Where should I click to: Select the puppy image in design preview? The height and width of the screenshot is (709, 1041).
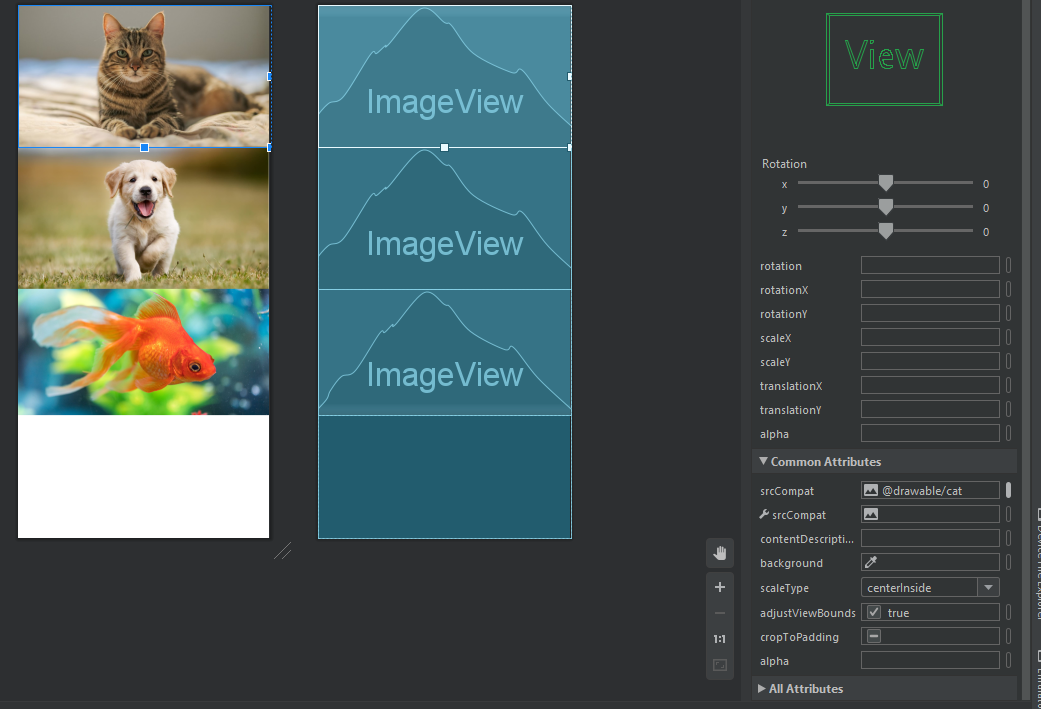click(x=144, y=219)
